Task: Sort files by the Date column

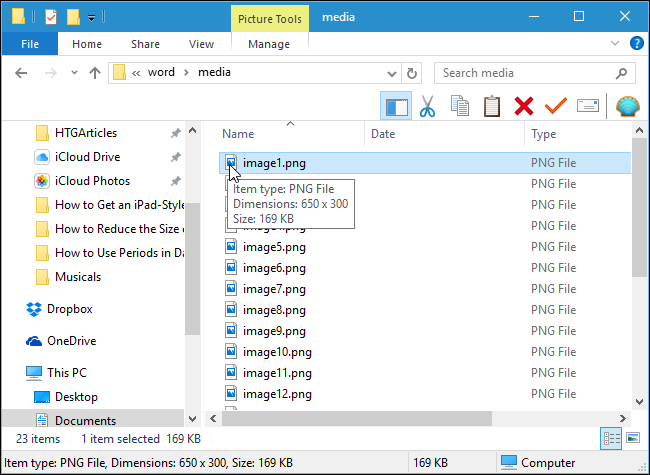Action: [444, 134]
